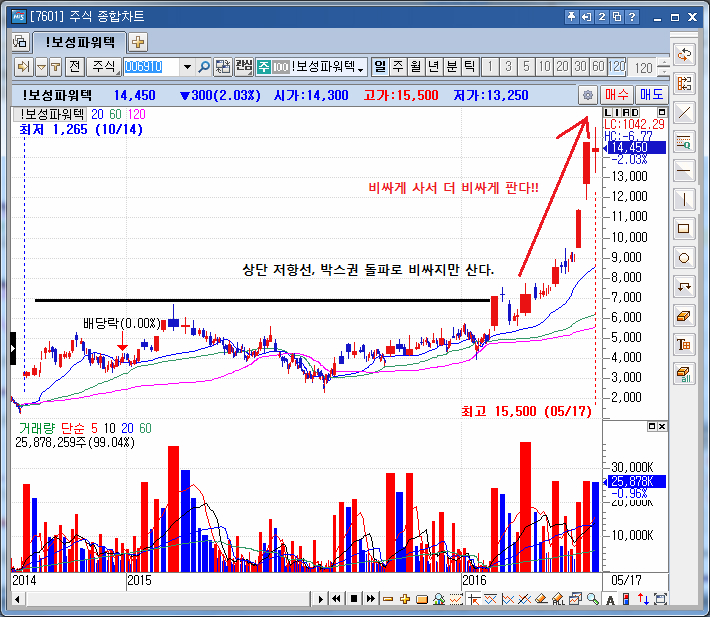Open the 주식 market type dropdown
The image size is (710, 617).
coord(103,67)
